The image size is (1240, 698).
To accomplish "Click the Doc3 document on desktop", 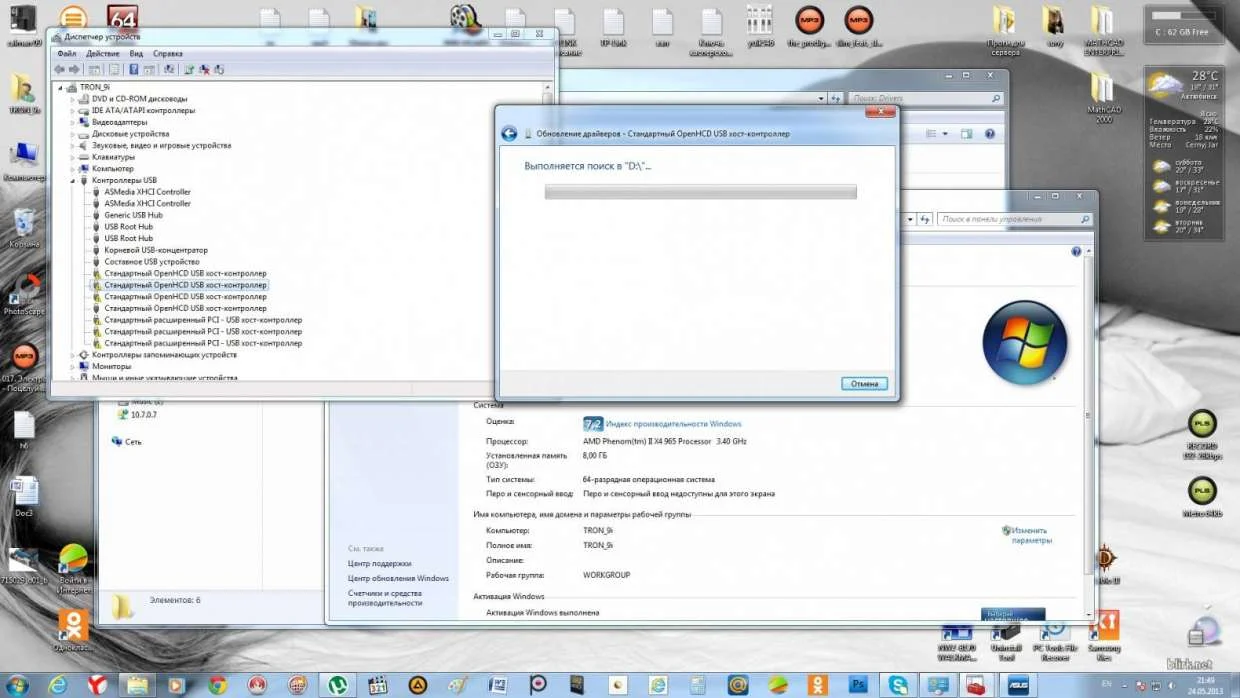I will [24, 496].
